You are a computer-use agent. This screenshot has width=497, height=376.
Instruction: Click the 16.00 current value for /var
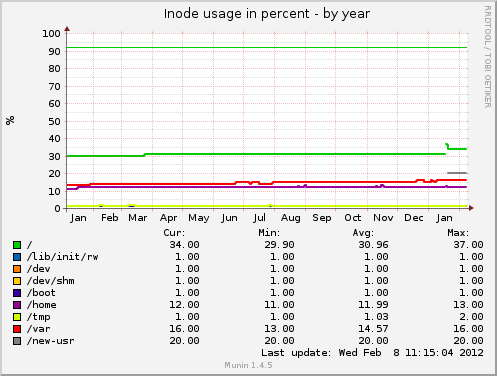(184, 329)
